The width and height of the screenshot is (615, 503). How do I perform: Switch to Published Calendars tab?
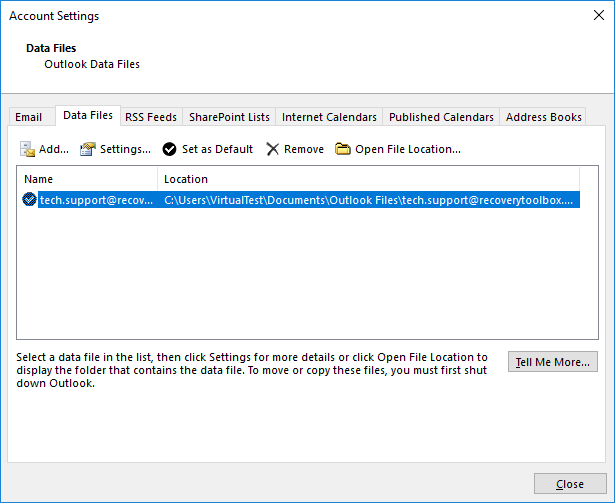click(441, 117)
